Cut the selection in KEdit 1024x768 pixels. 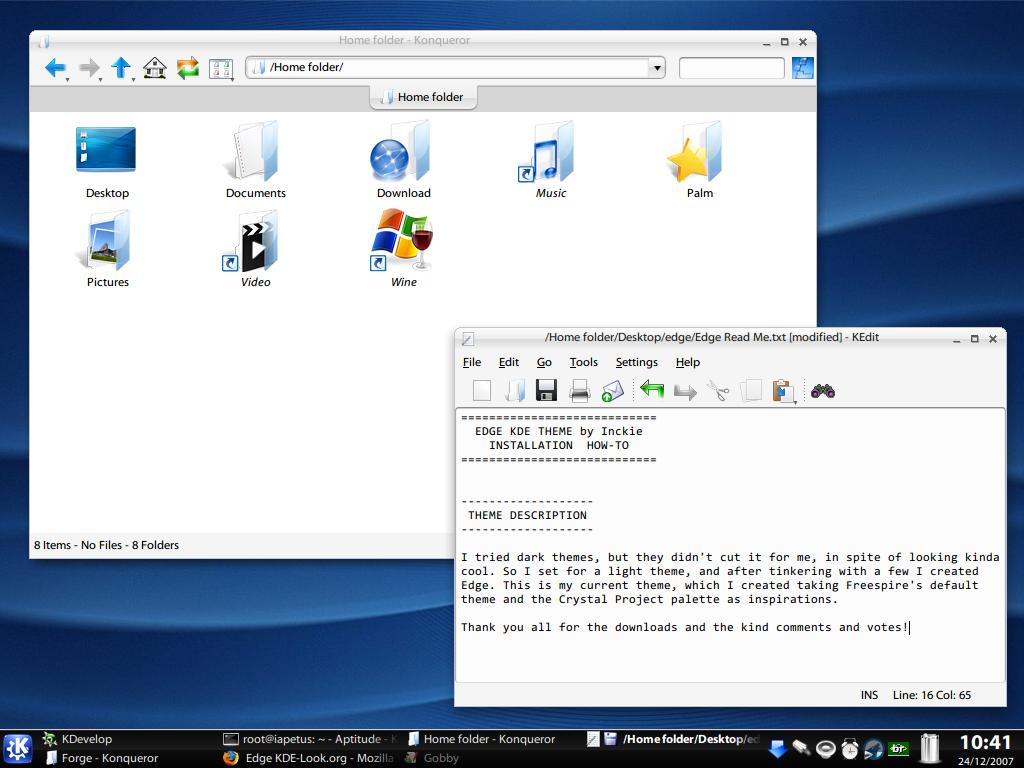[718, 391]
